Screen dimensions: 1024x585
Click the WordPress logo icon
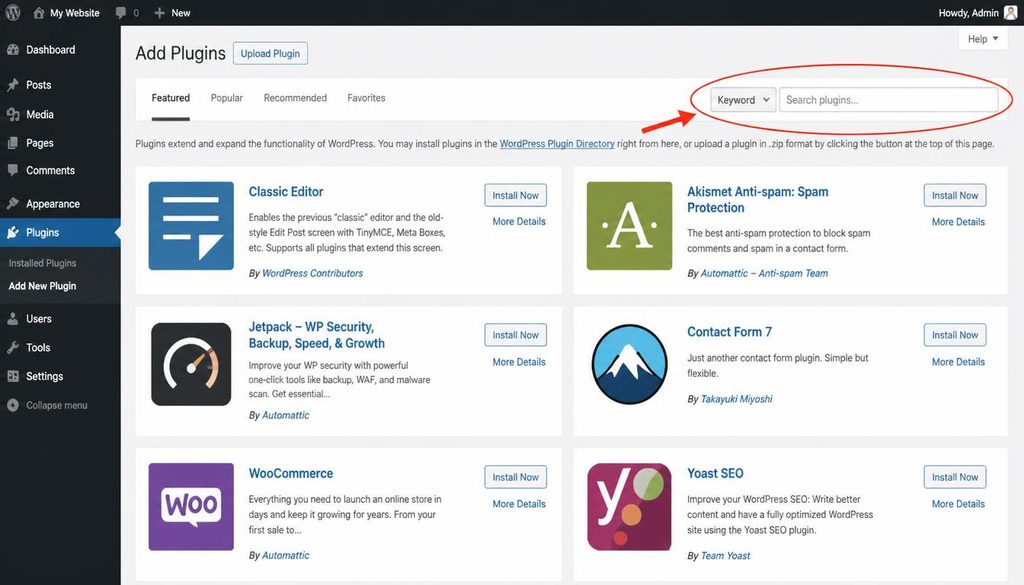(x=12, y=12)
